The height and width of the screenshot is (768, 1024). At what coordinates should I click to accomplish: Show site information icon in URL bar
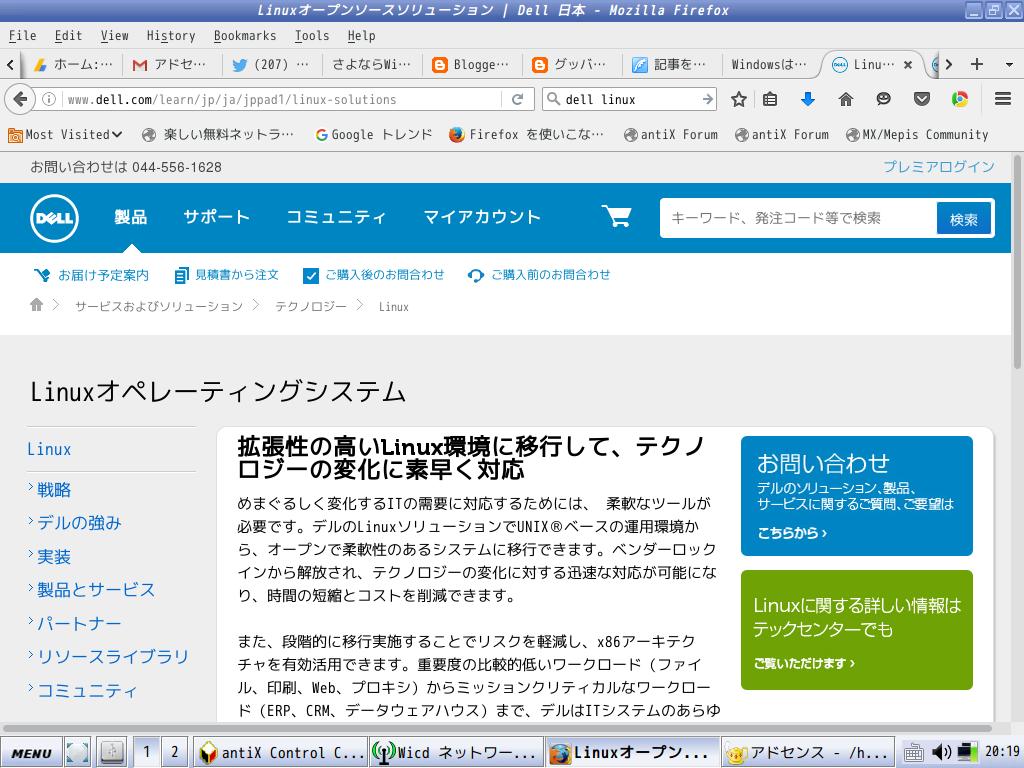tap(48, 99)
